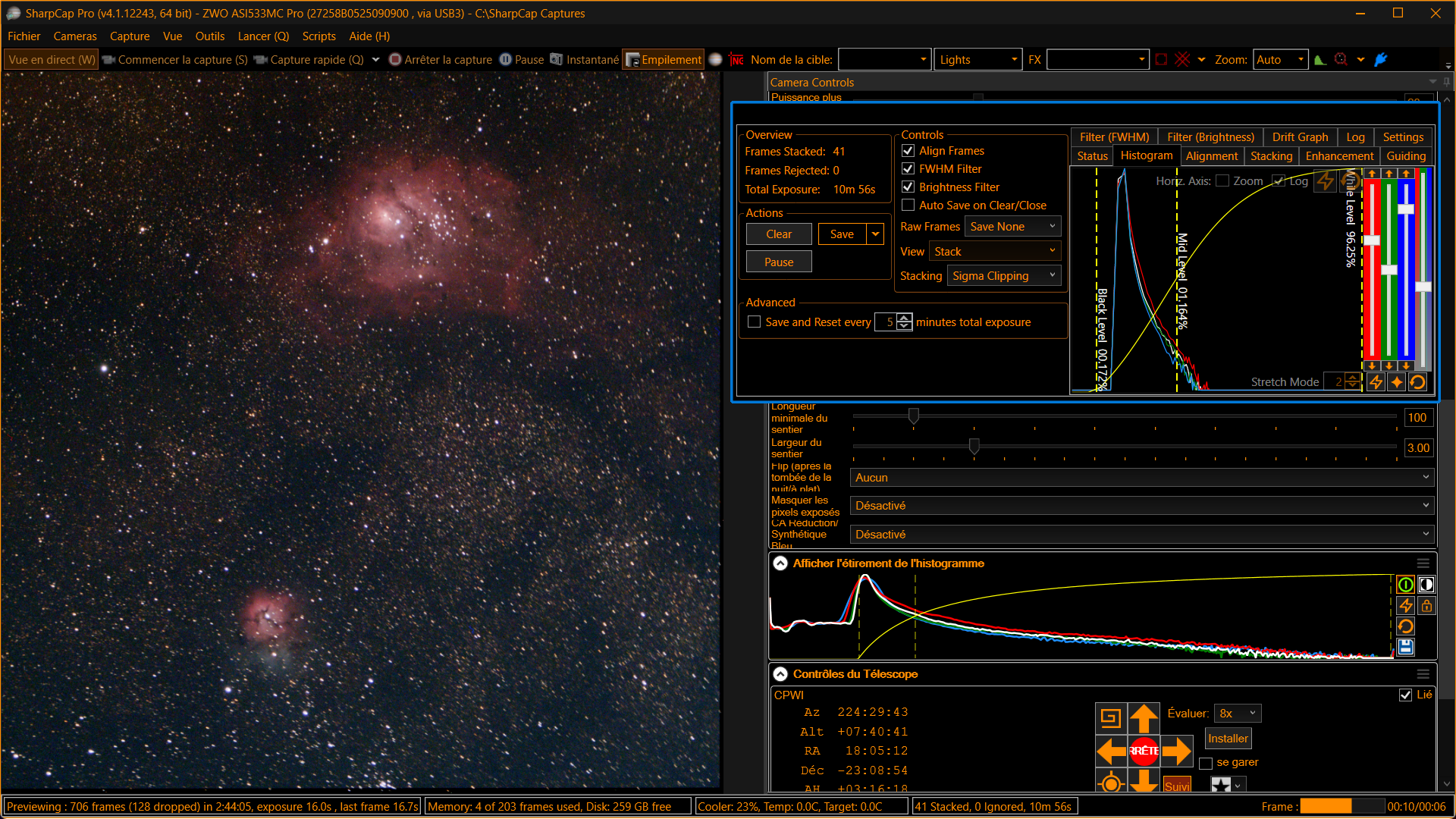Click the green histogram icon in toolbar
Image resolution: width=1456 pixels, height=819 pixels.
[1320, 59]
